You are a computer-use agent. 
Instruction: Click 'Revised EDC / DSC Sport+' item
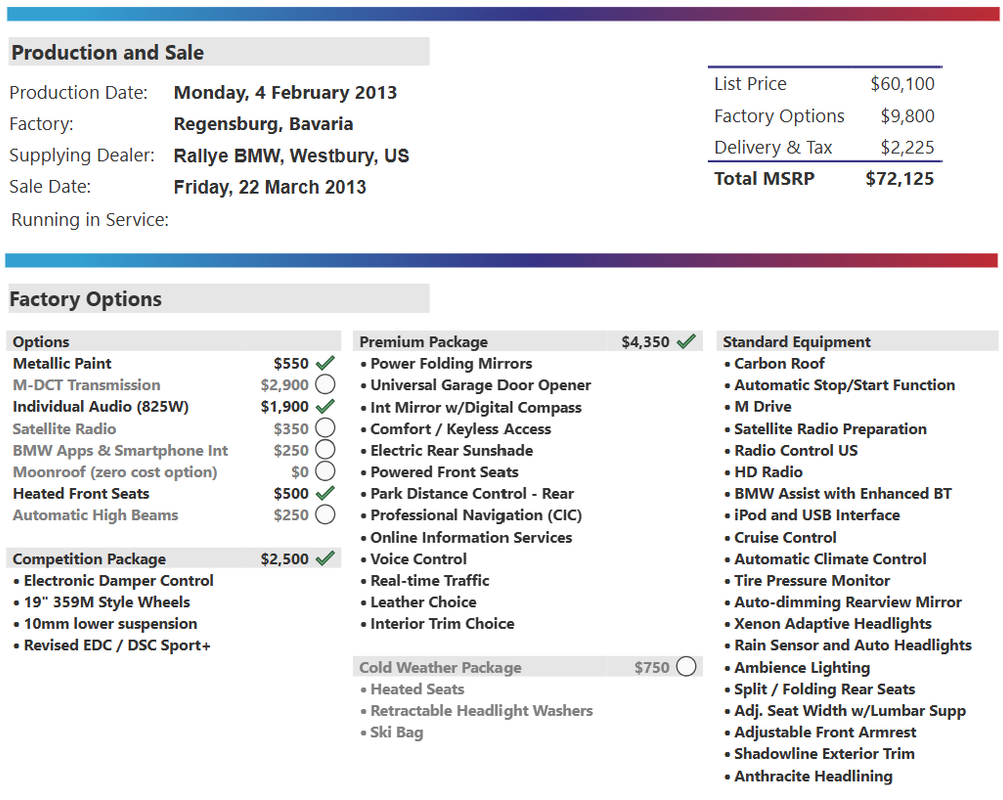(x=117, y=645)
